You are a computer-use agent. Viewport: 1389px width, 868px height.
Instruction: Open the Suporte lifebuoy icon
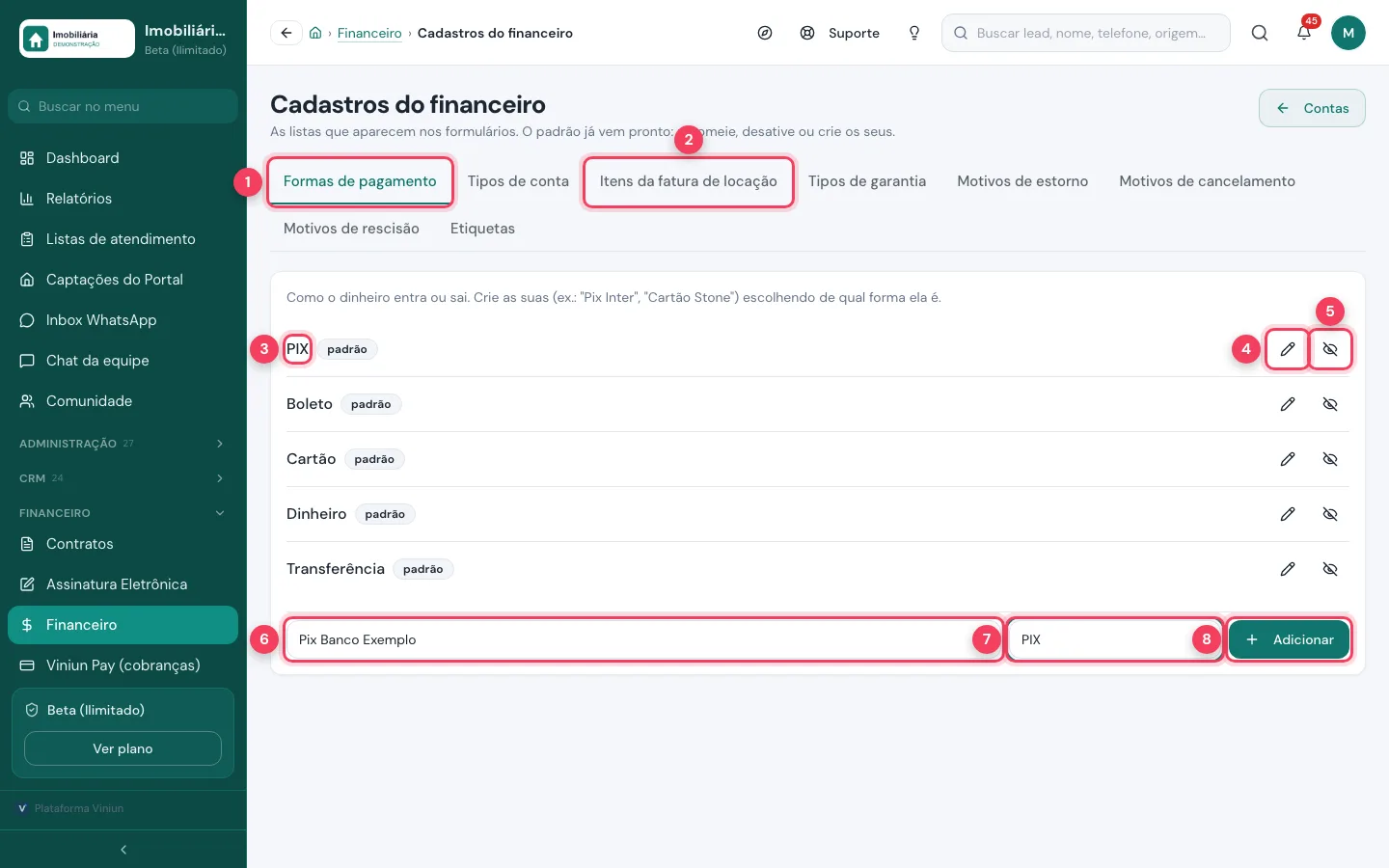pos(807,33)
